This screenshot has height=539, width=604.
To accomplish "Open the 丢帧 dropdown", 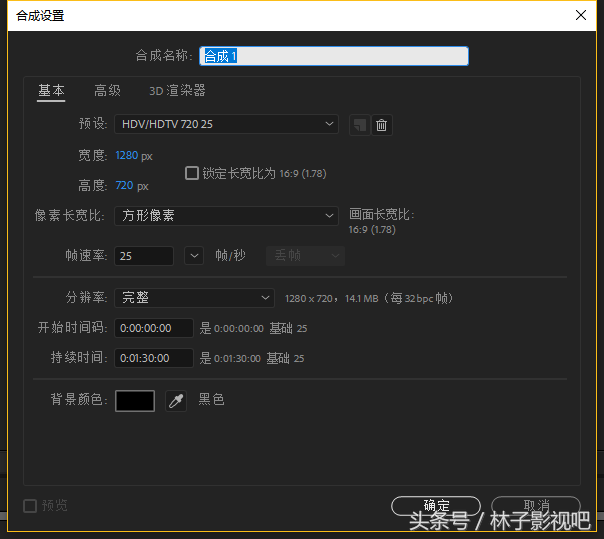I will point(305,255).
